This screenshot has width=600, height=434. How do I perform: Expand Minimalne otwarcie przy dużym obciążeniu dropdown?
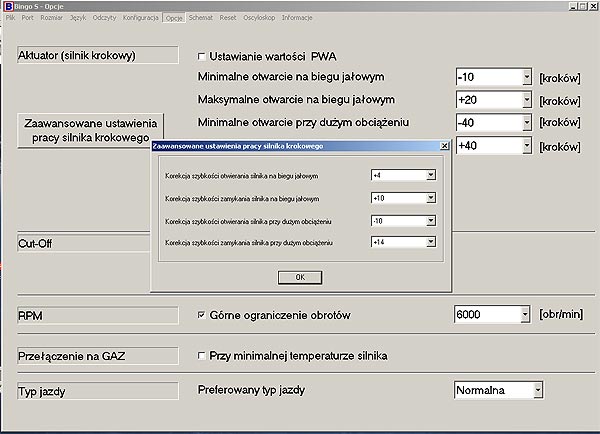(527, 123)
